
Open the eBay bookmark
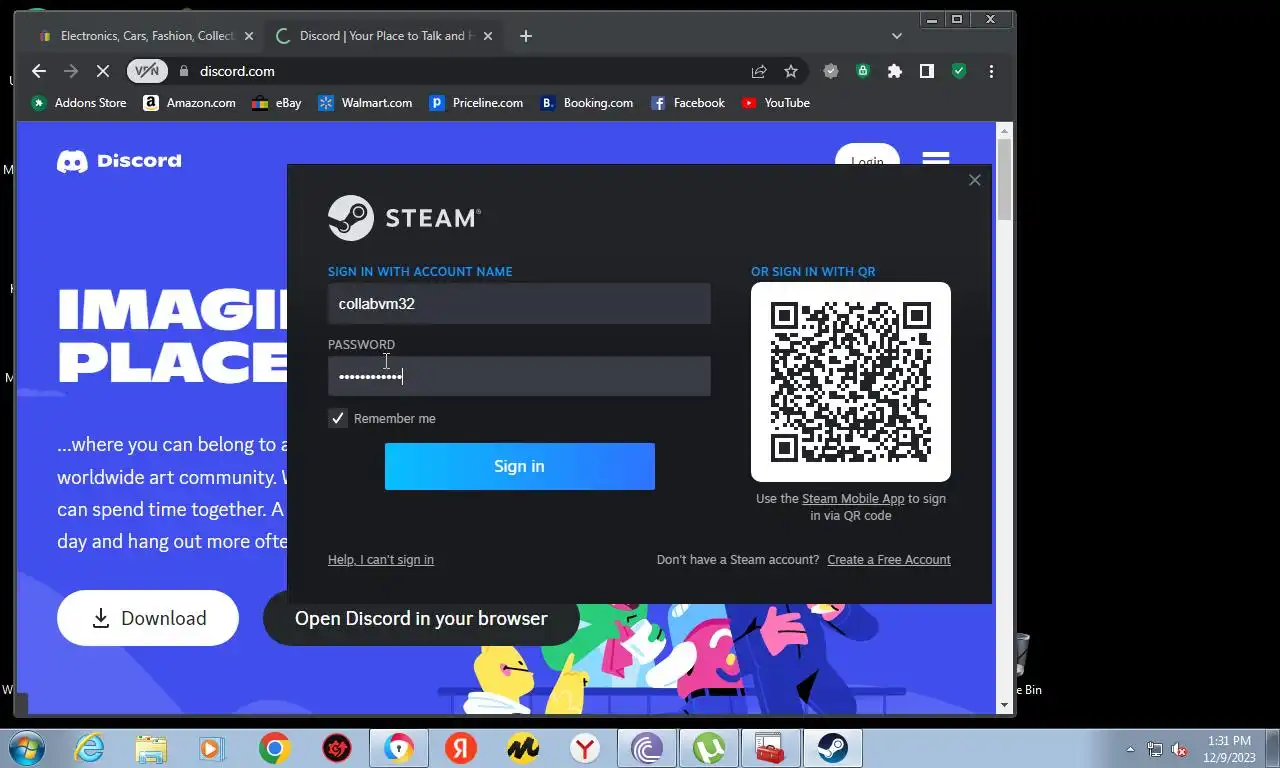[277, 103]
